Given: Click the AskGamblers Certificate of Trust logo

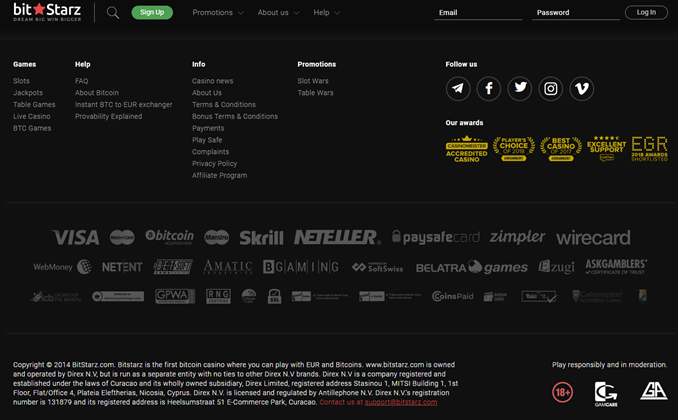Looking at the screenshot, I should (x=616, y=266).
